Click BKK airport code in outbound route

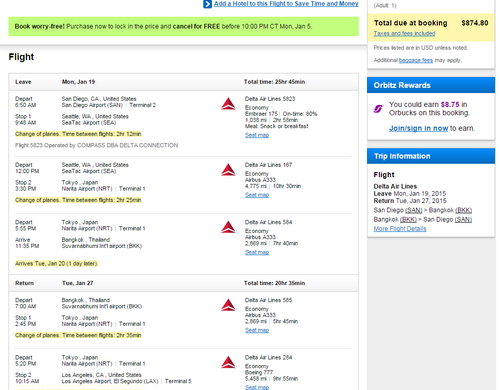pos(464,210)
